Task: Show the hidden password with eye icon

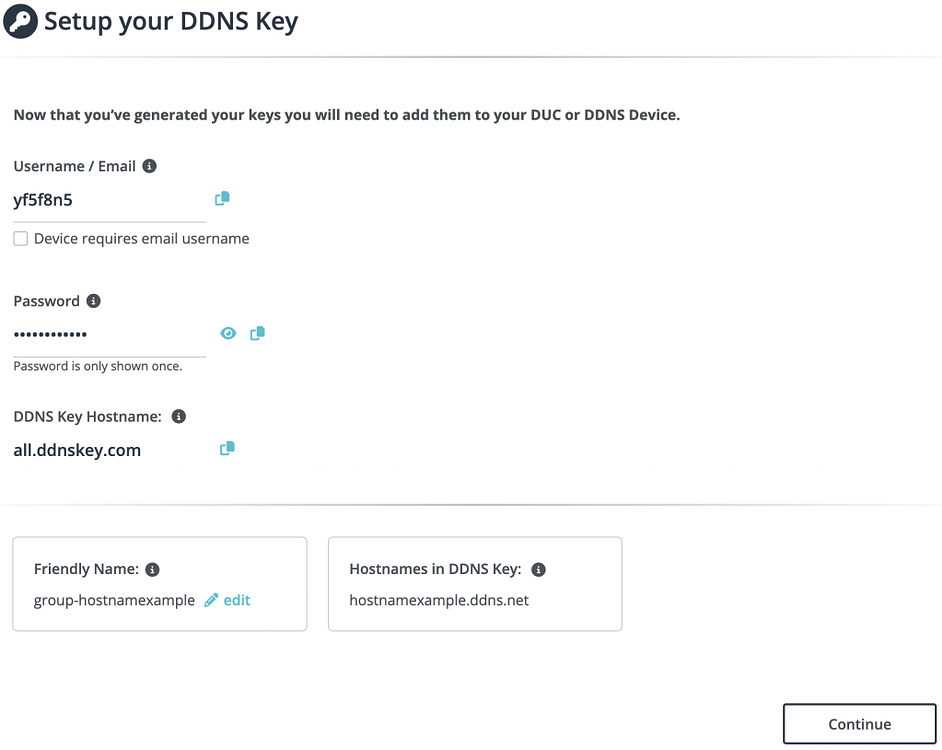Action: pyautogui.click(x=228, y=333)
